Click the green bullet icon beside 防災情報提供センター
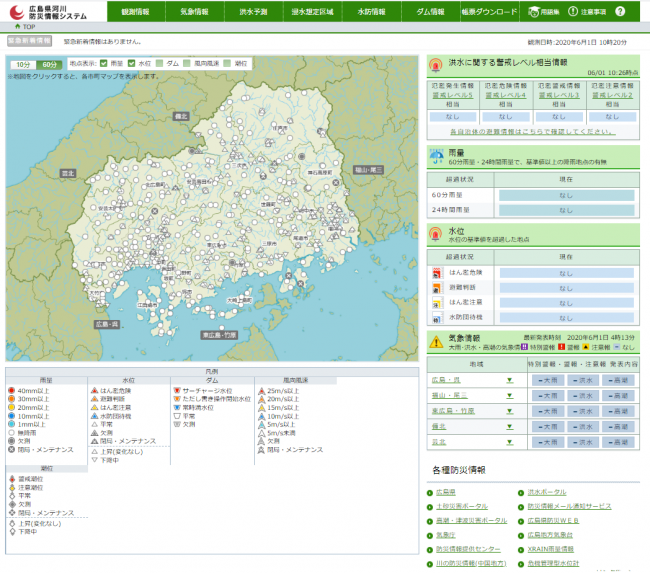This screenshot has height=573, width=650. (x=430, y=550)
